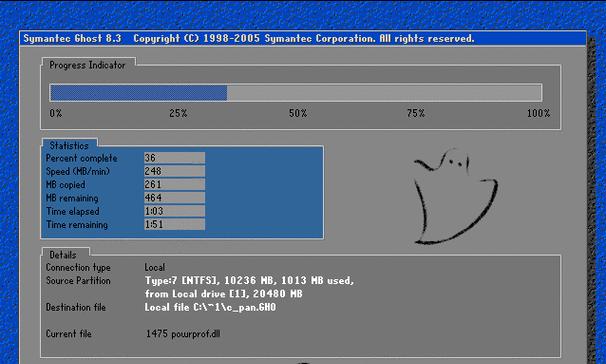Screen dimensions: 606x364
Task: Click the 50% progress marker label
Action: tap(298, 113)
